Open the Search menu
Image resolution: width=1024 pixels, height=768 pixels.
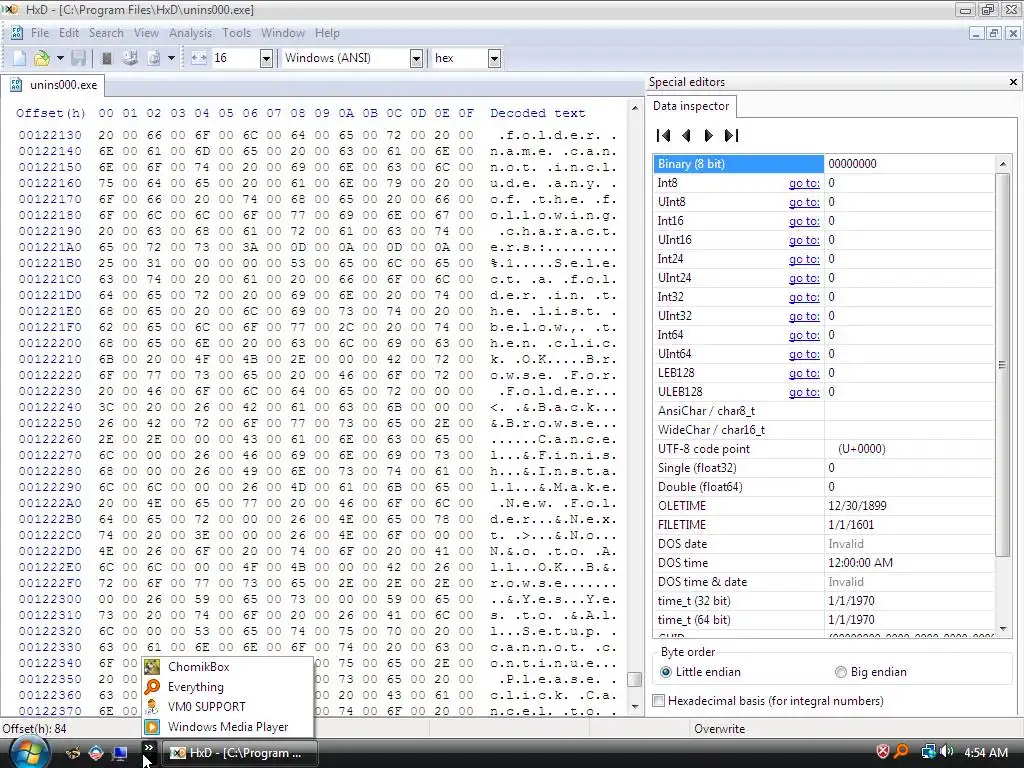tap(106, 33)
